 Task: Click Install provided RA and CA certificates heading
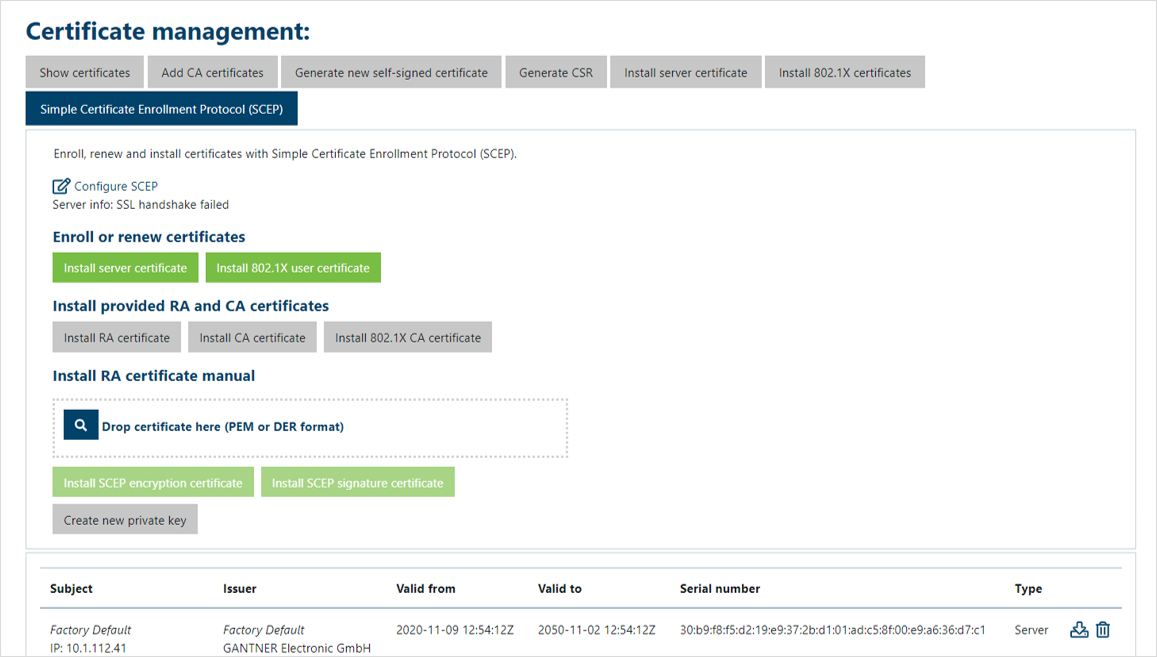(x=191, y=306)
